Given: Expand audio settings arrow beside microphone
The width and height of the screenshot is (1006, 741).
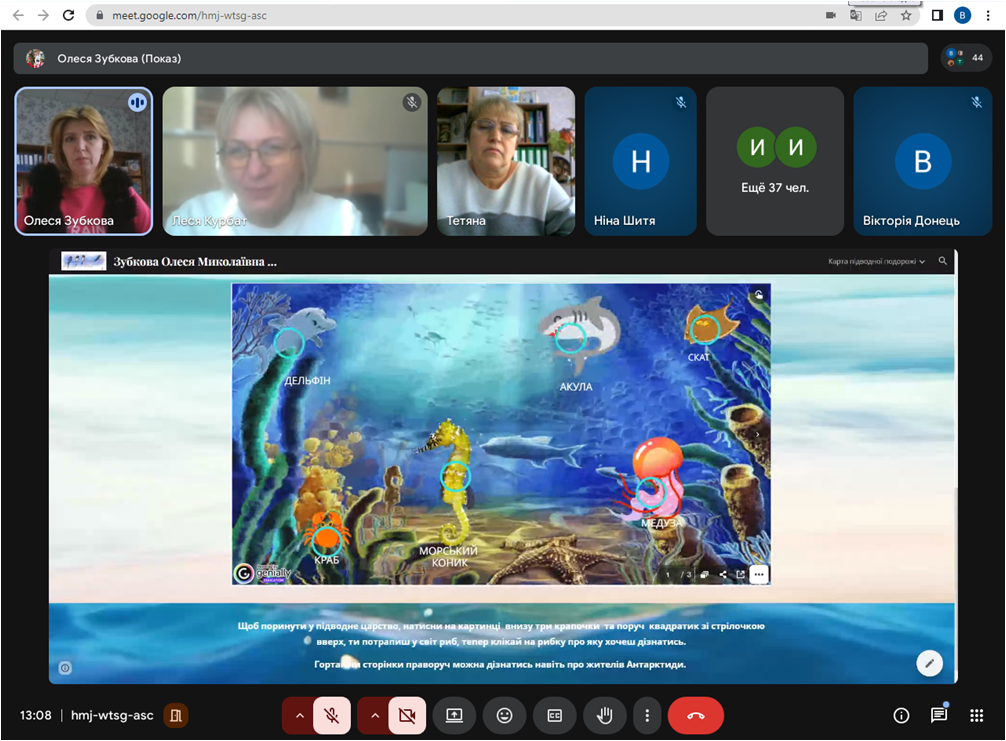Looking at the screenshot, I should [298, 715].
